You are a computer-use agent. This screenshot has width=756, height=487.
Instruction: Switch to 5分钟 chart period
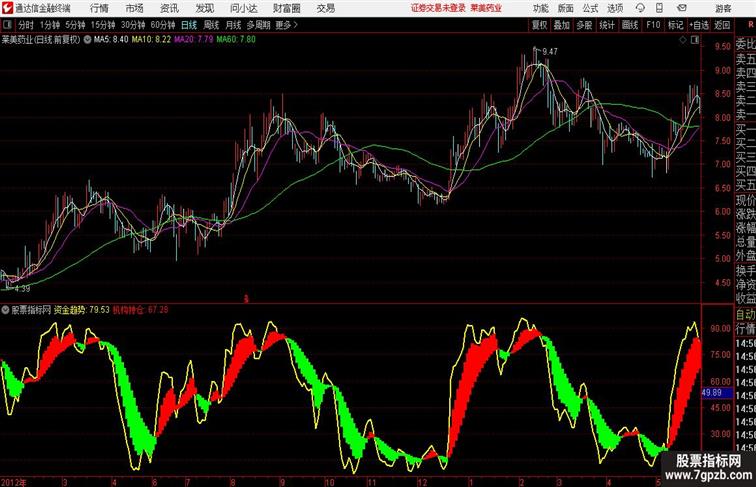pyautogui.click(x=75, y=25)
